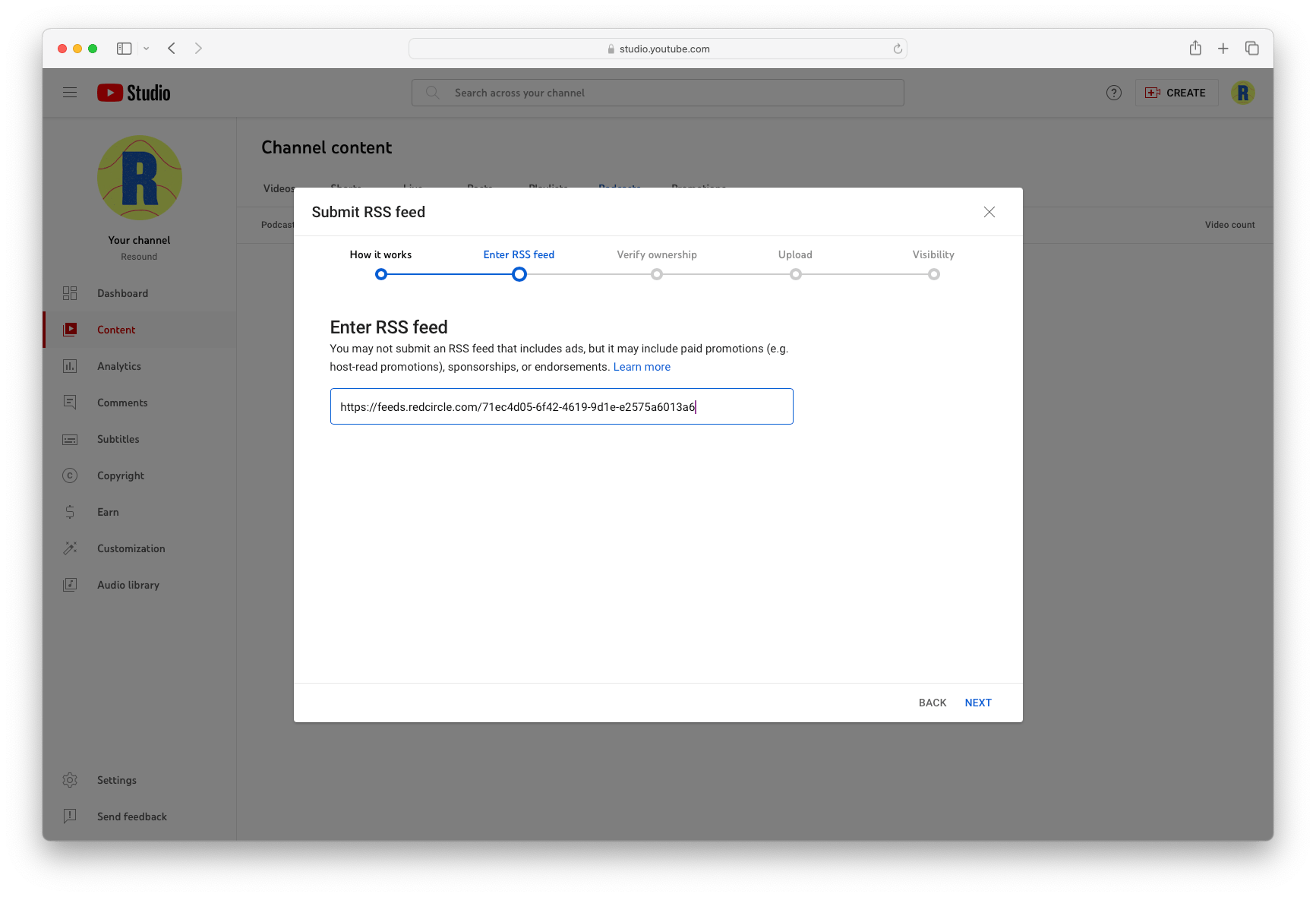Click the RSS feed URL input field
The image size is (1316, 897).
point(561,406)
